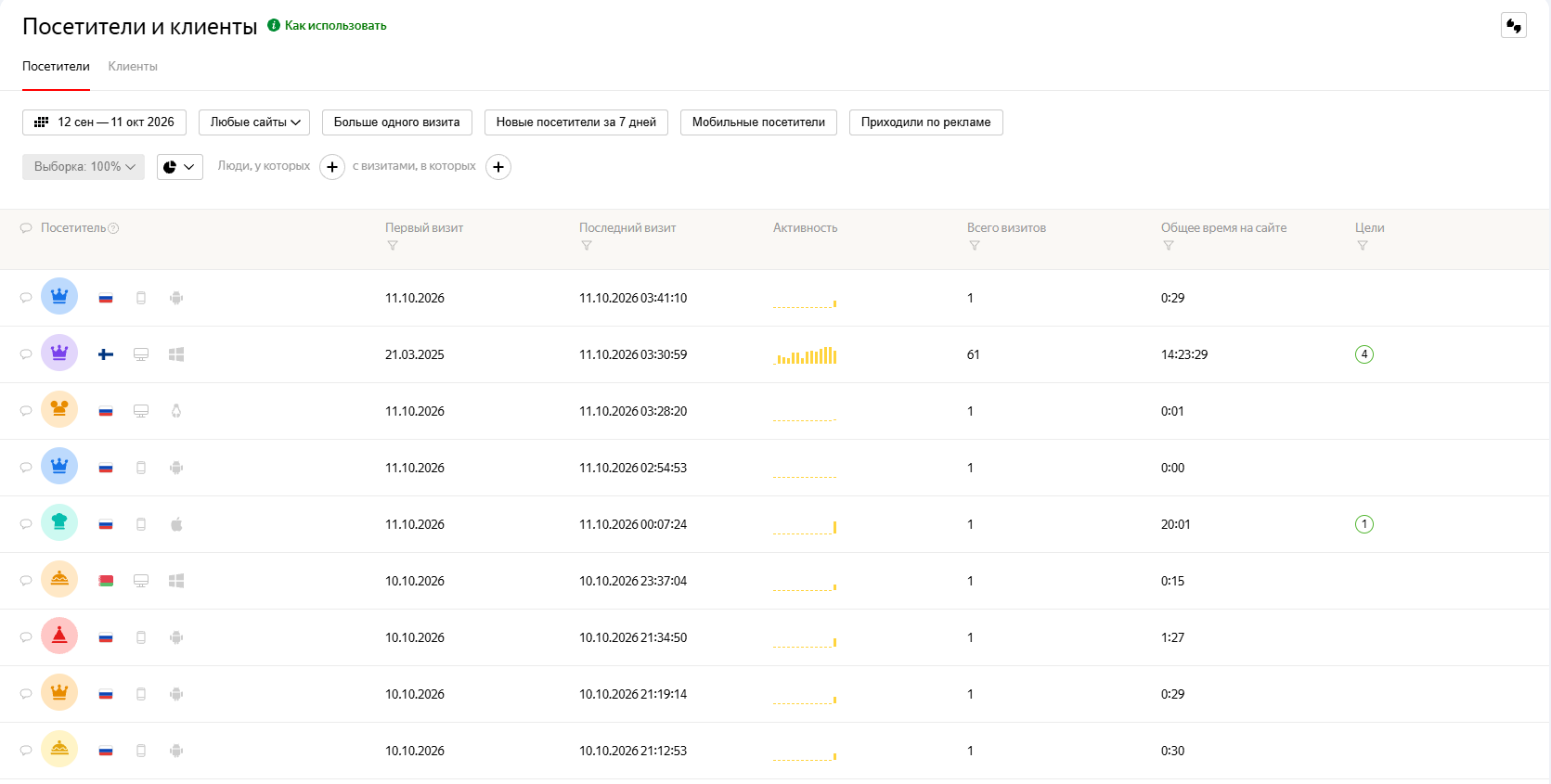Click the activity chart of the 61-visit visitor
The image size is (1551, 784).
coord(805,355)
